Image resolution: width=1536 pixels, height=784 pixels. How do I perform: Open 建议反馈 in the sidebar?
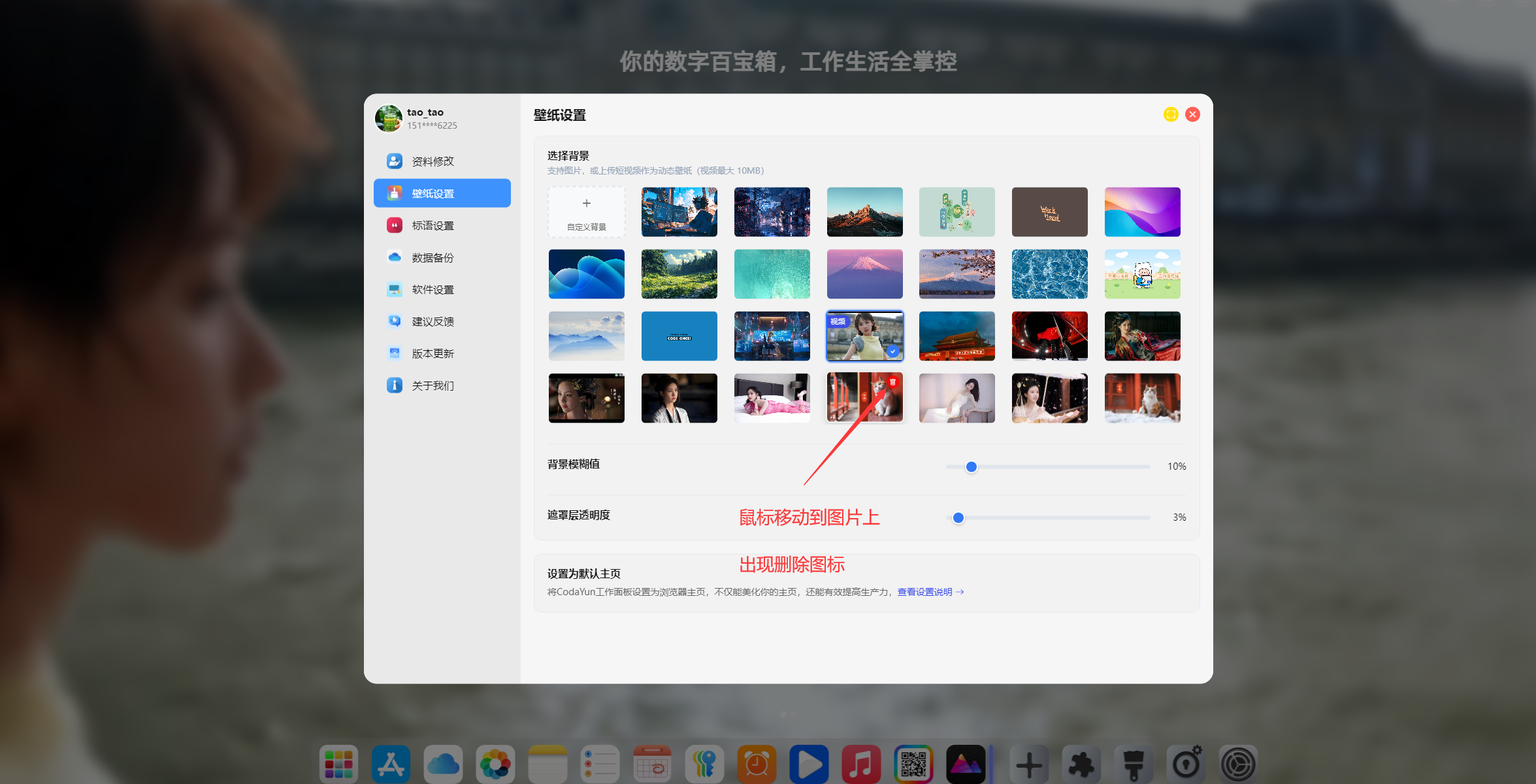point(442,321)
